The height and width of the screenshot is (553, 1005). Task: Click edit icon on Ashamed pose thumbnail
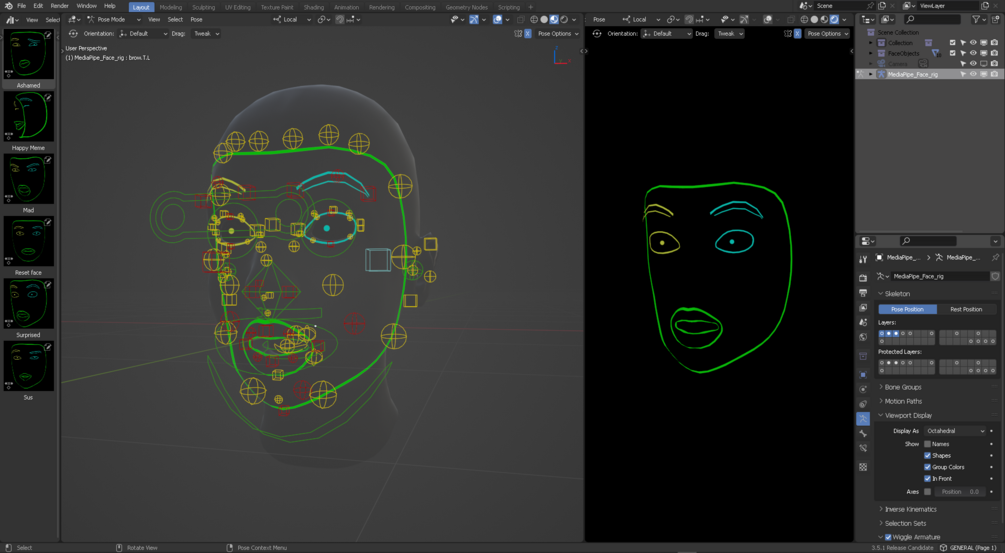(x=47, y=35)
